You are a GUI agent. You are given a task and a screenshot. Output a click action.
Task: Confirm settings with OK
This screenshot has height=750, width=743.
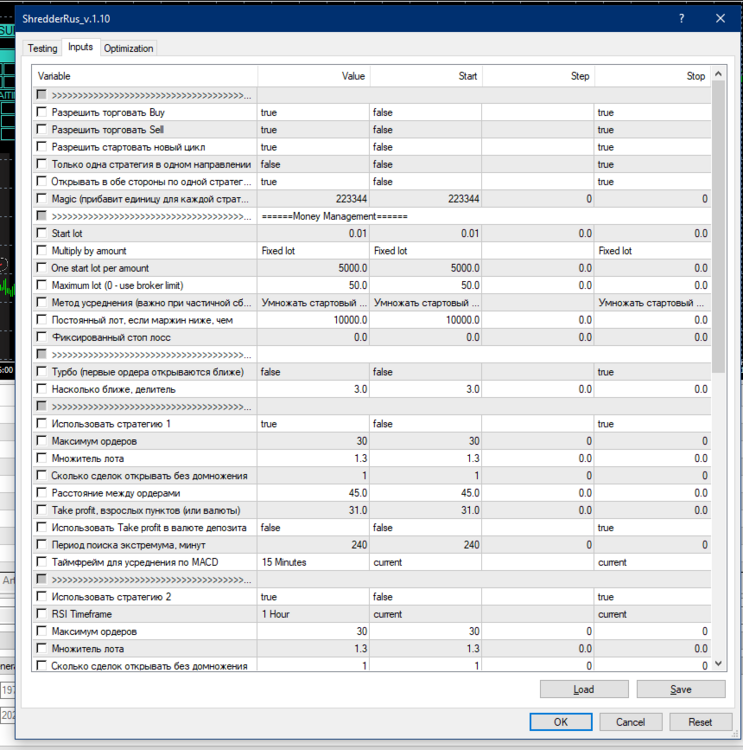[x=561, y=722]
